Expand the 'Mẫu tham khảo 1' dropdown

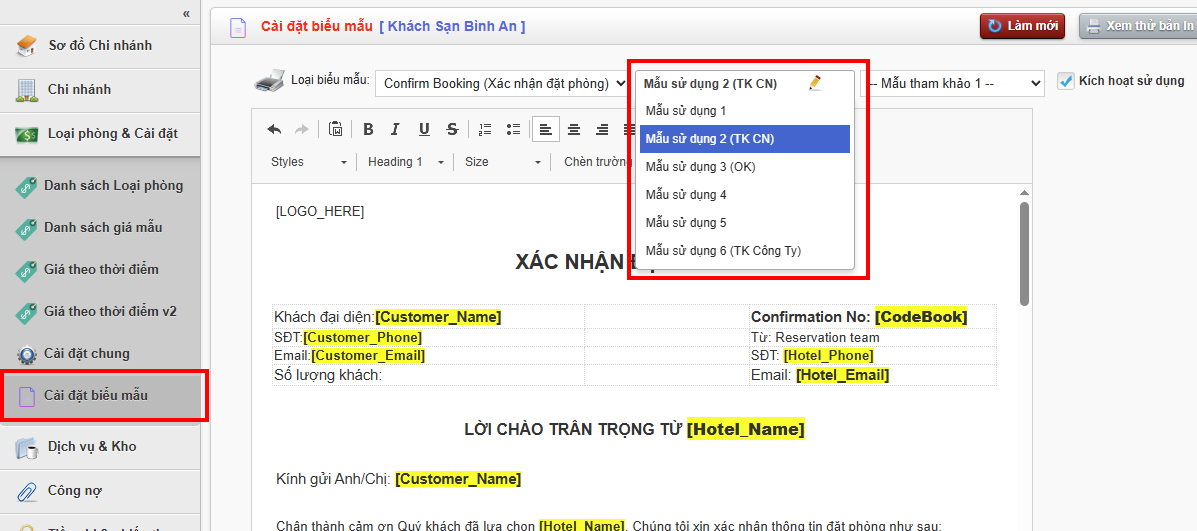952,83
